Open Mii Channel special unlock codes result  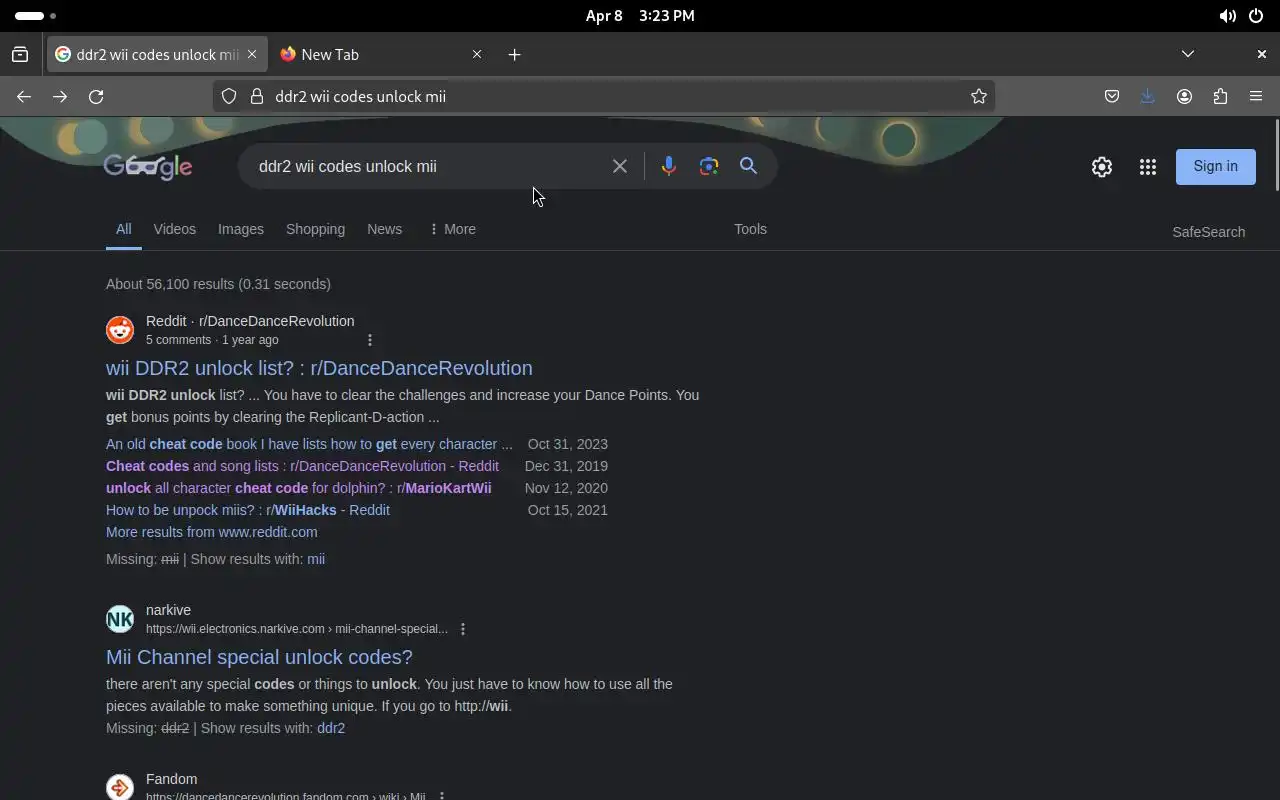259,657
